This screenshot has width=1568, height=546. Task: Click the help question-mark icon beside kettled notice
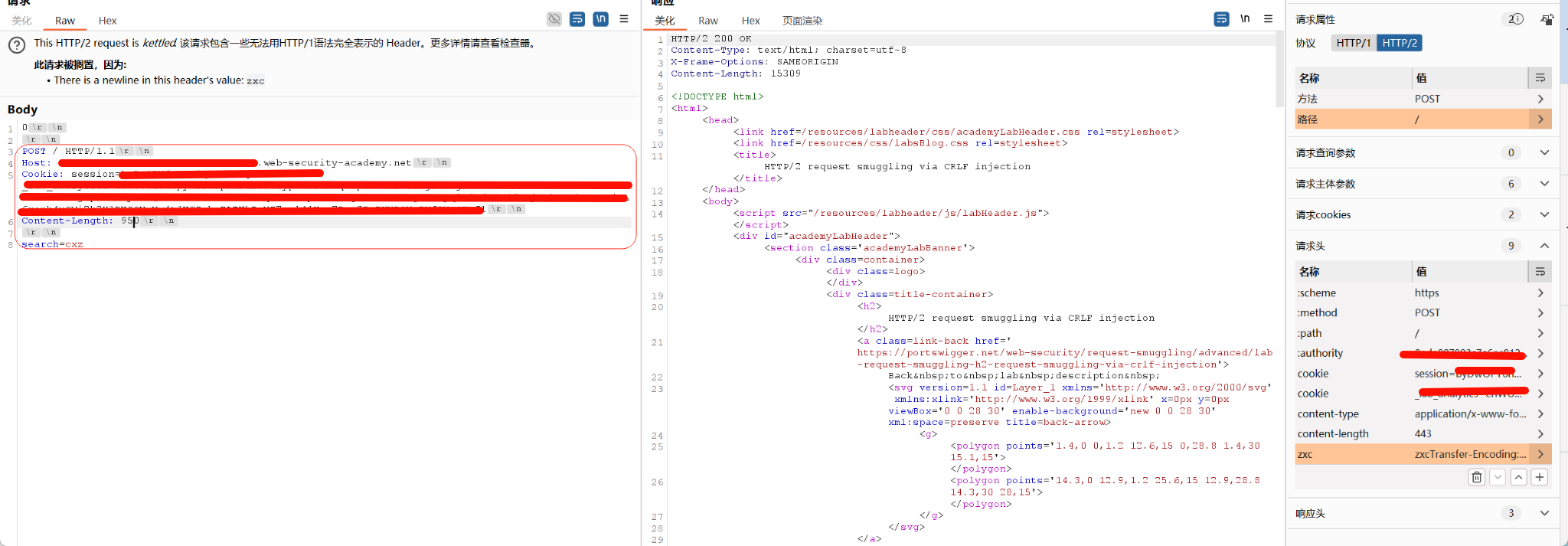tap(17, 45)
